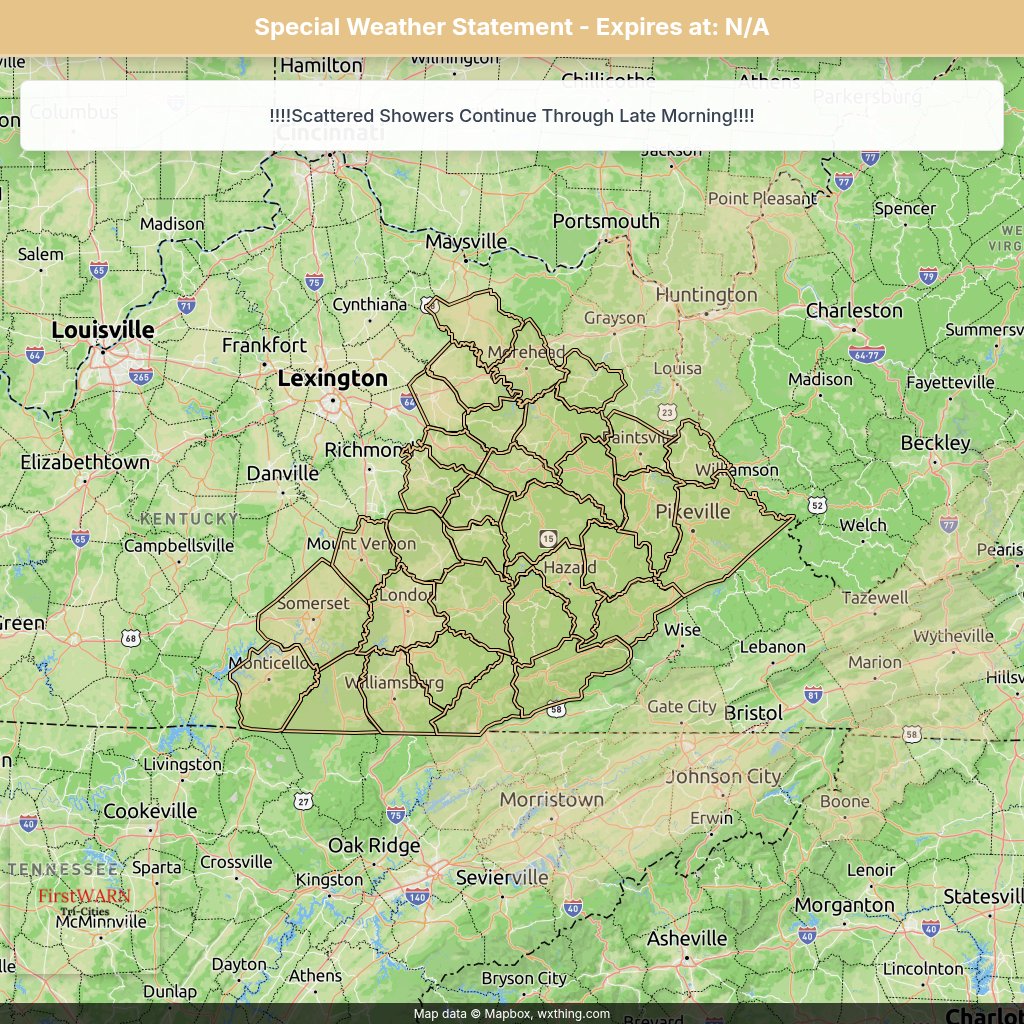The height and width of the screenshot is (1024, 1024).
Task: Click the Danville city label
Action: (282, 473)
